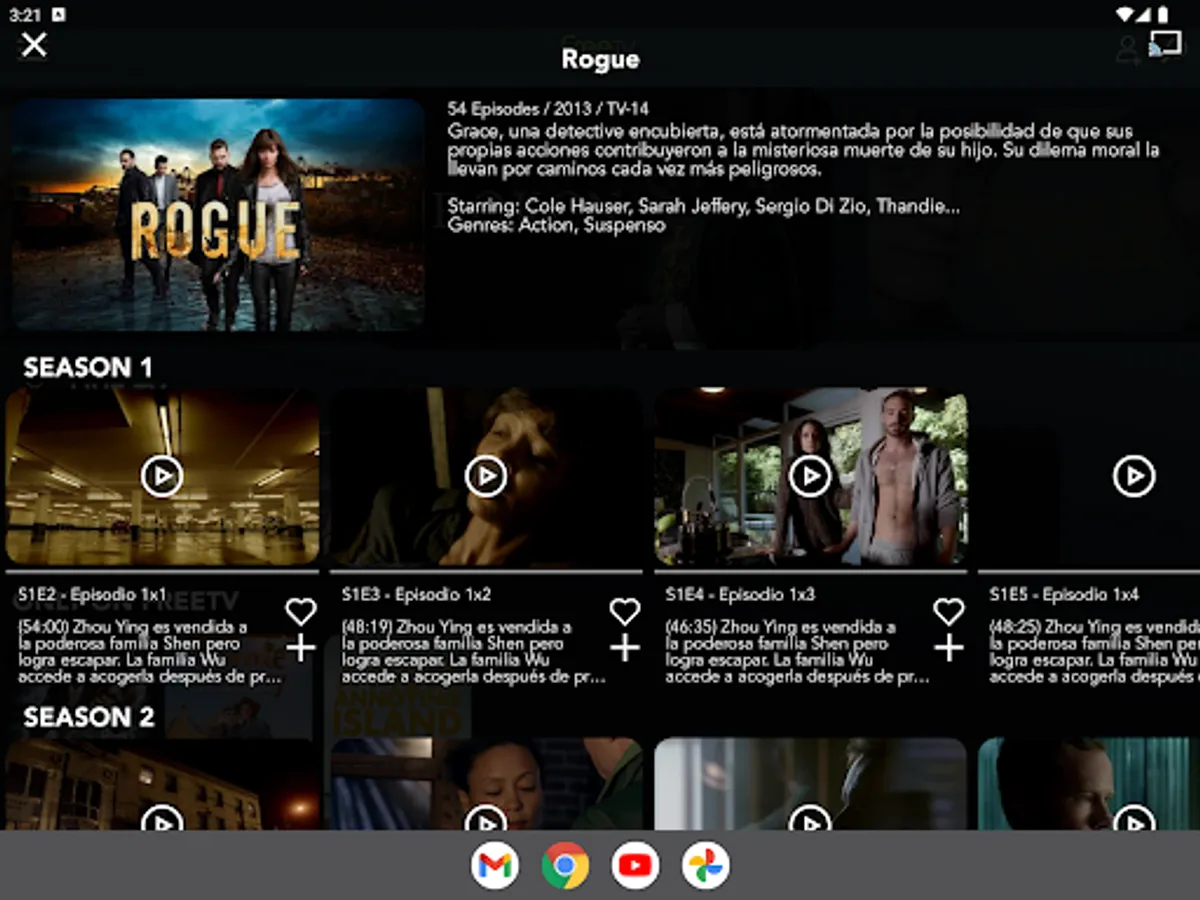Favorite S1E3 with the heart icon
Viewport: 1200px width, 900px height.
624,611
